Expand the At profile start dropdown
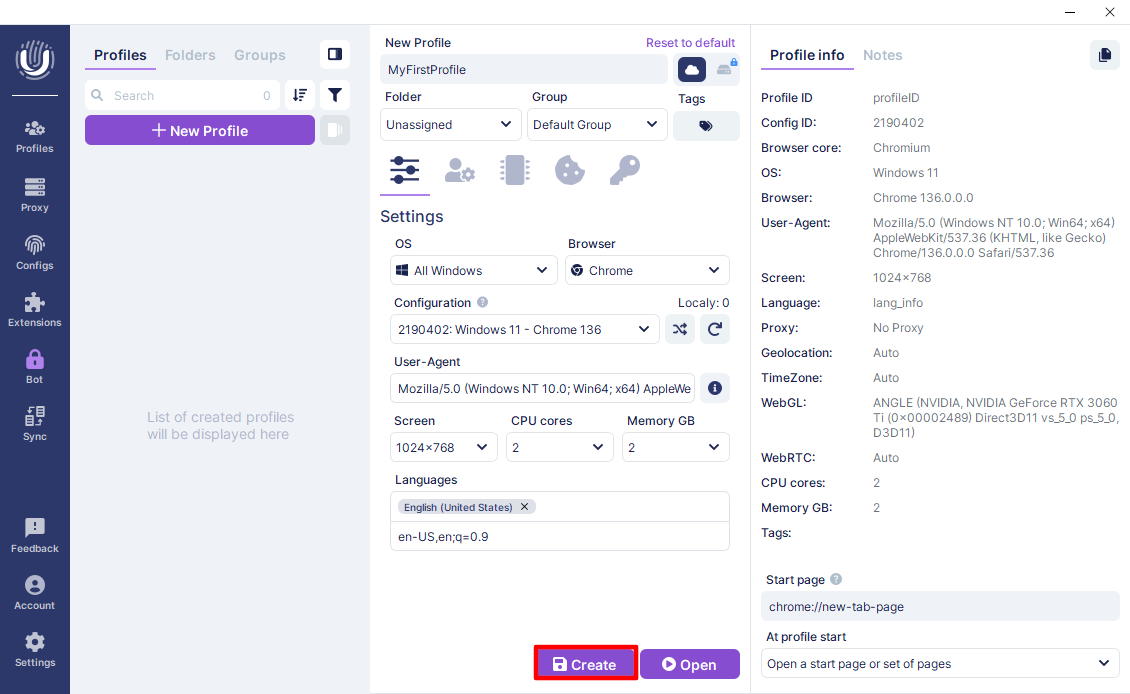The image size is (1130, 694). coord(939,663)
